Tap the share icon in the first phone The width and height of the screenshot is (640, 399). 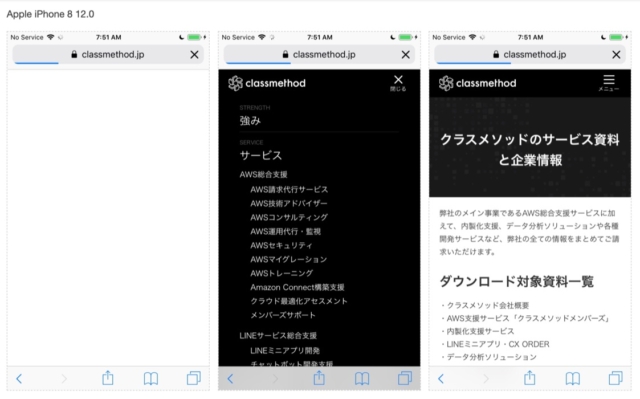click(108, 378)
